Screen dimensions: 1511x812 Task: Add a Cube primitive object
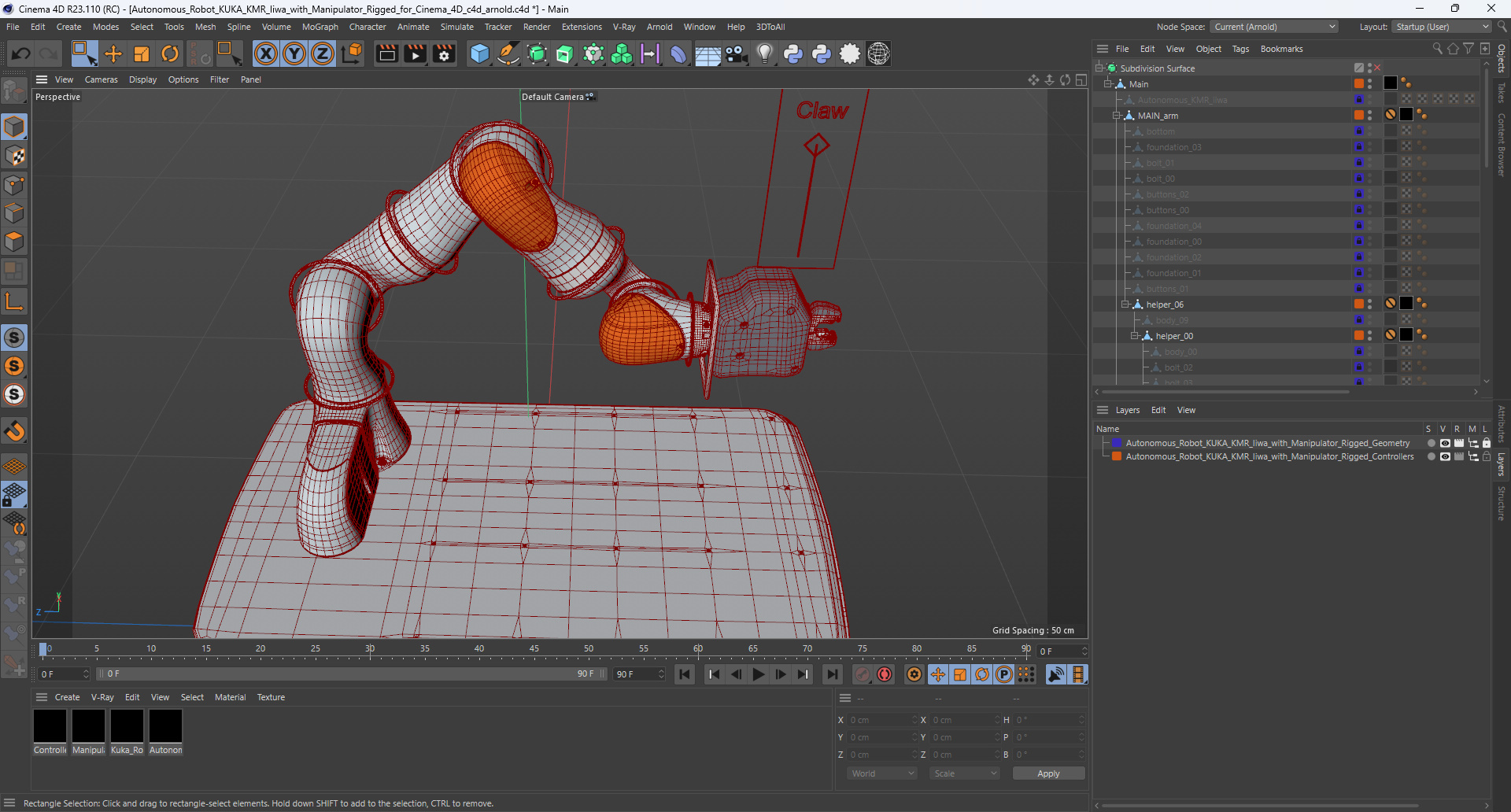(x=479, y=54)
